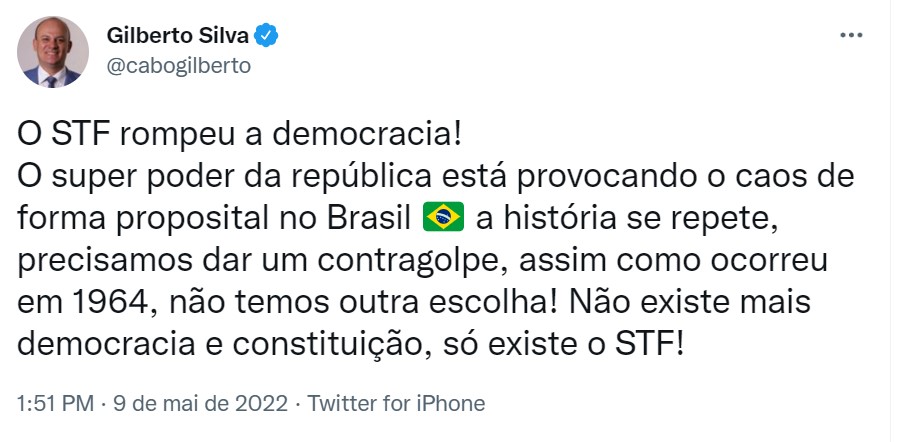Open Gilberto Silva's profile picture
Image resolution: width=919 pixels, height=442 pixels.
[53, 52]
